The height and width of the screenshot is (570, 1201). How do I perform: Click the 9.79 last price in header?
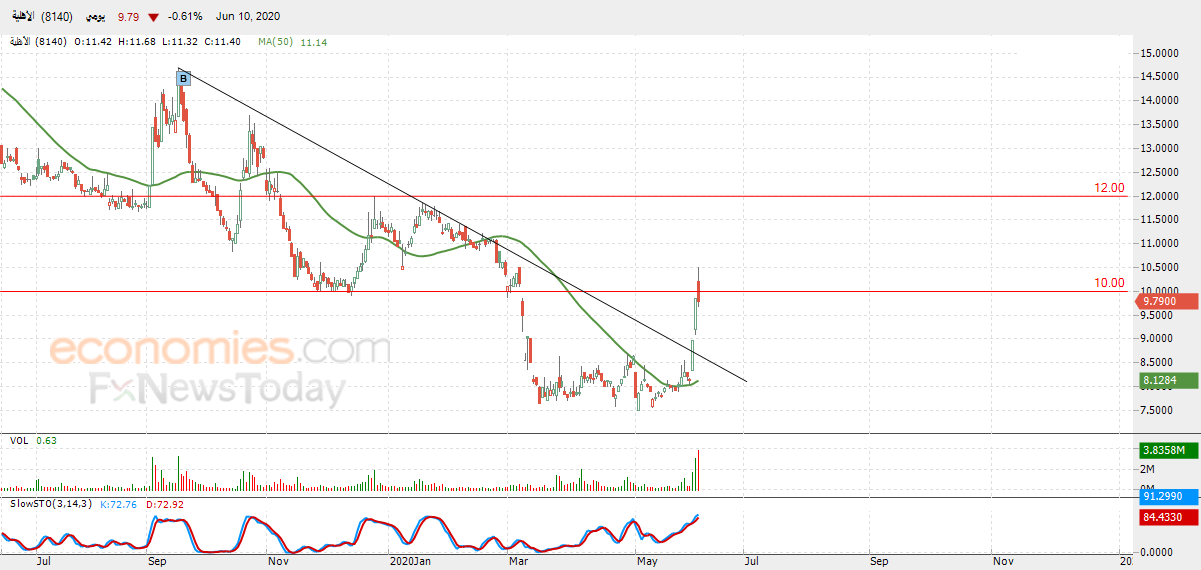(127, 17)
